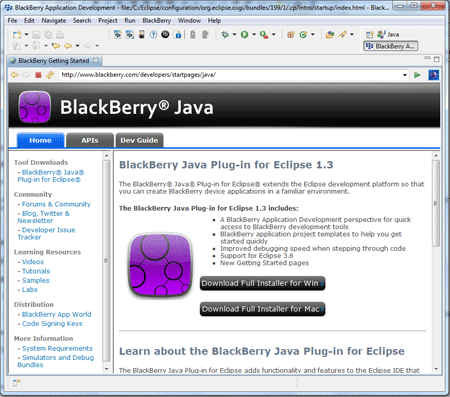This screenshot has width=450, height=397.
Task: Expand the Run dropdown arrow
Action: click(254, 34)
